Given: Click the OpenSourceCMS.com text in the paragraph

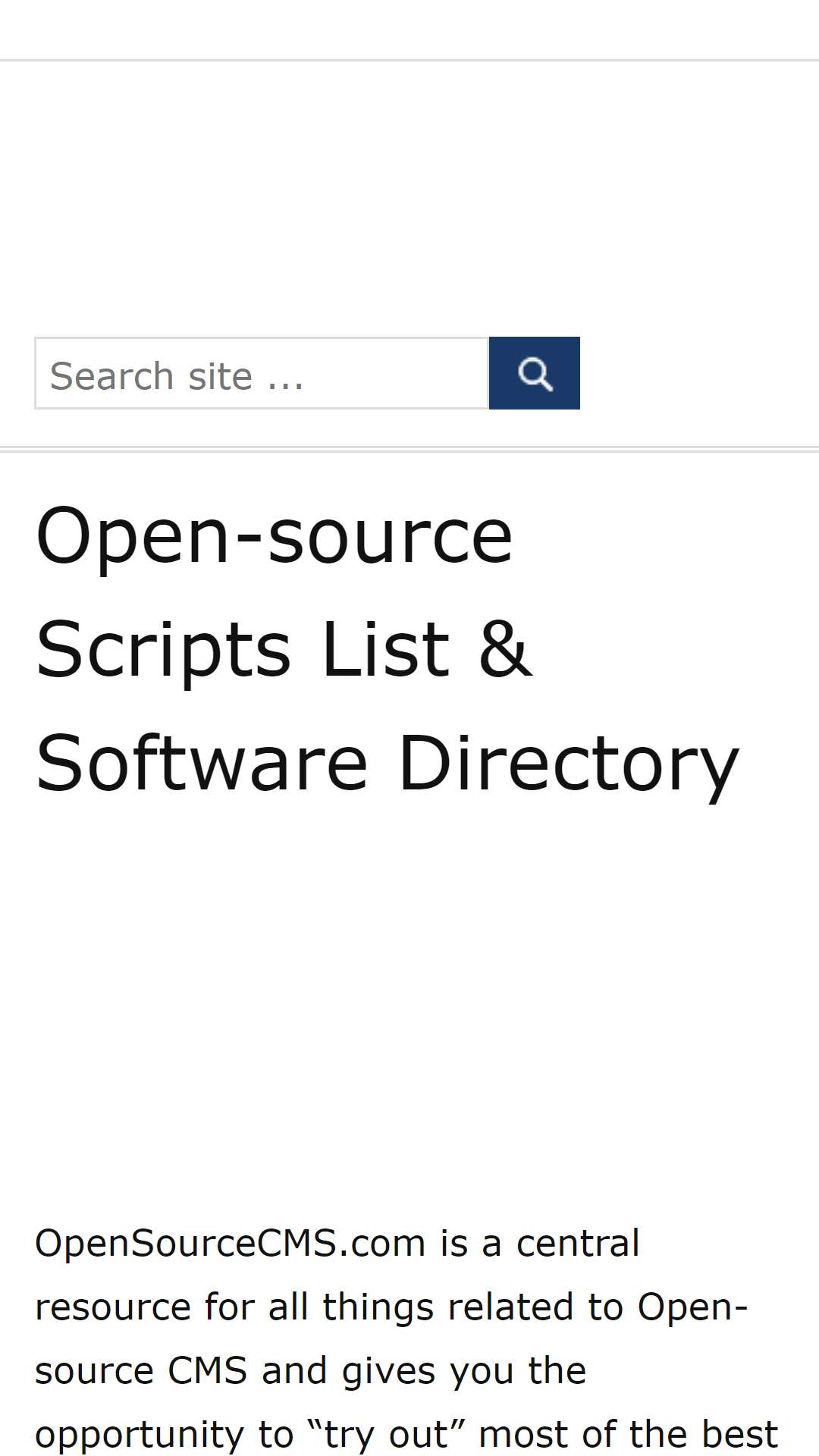Looking at the screenshot, I should click(x=230, y=1244).
